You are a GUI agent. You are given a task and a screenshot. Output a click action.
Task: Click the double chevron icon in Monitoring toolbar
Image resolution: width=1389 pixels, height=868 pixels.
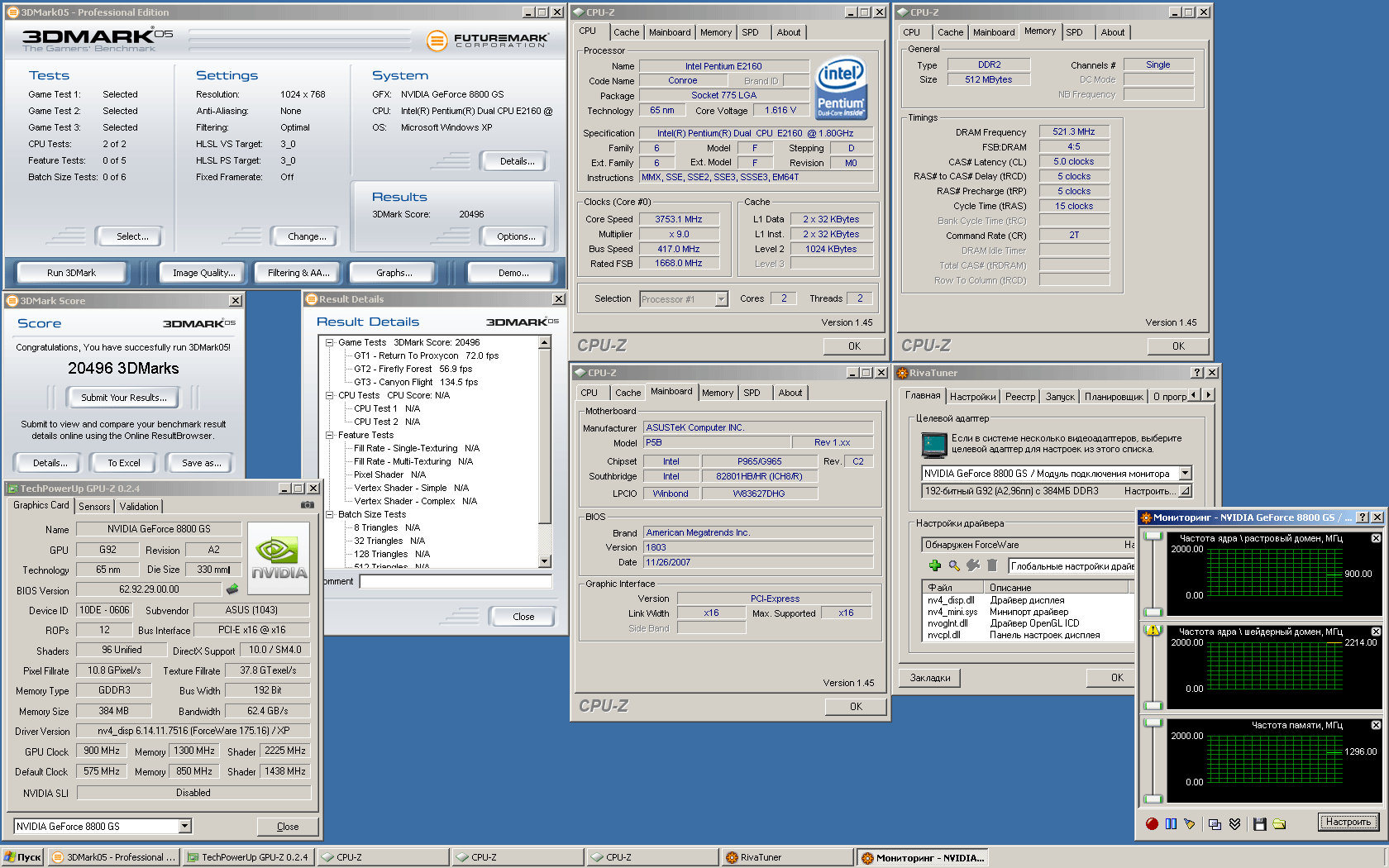(1234, 823)
